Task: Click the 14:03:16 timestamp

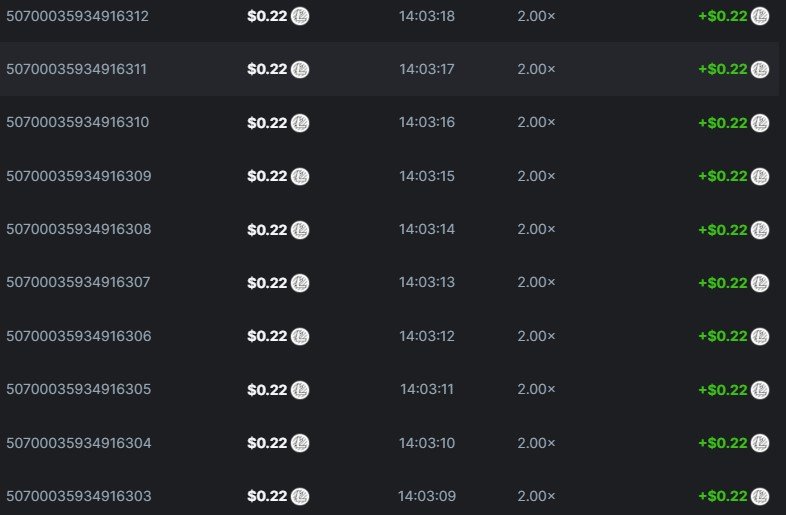Action: 427,123
